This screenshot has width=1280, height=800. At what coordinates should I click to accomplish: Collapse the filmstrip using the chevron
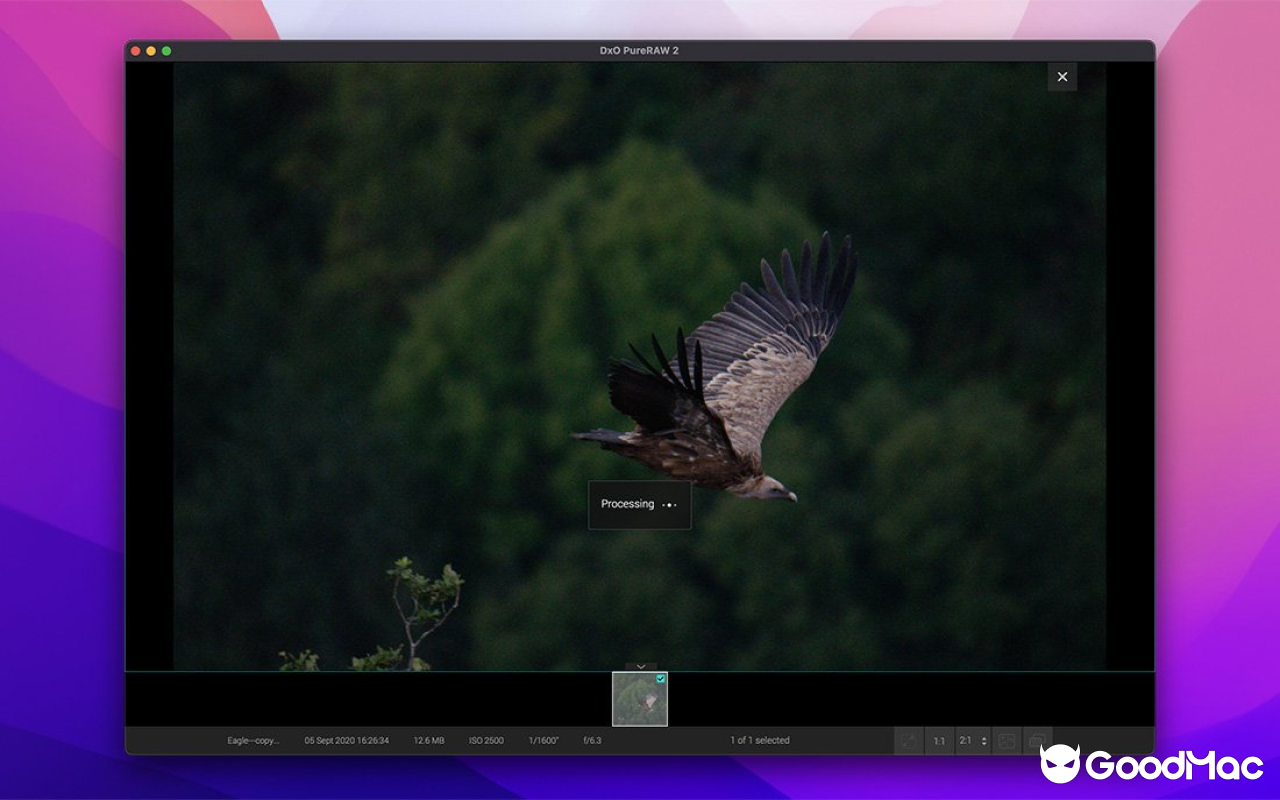point(640,666)
